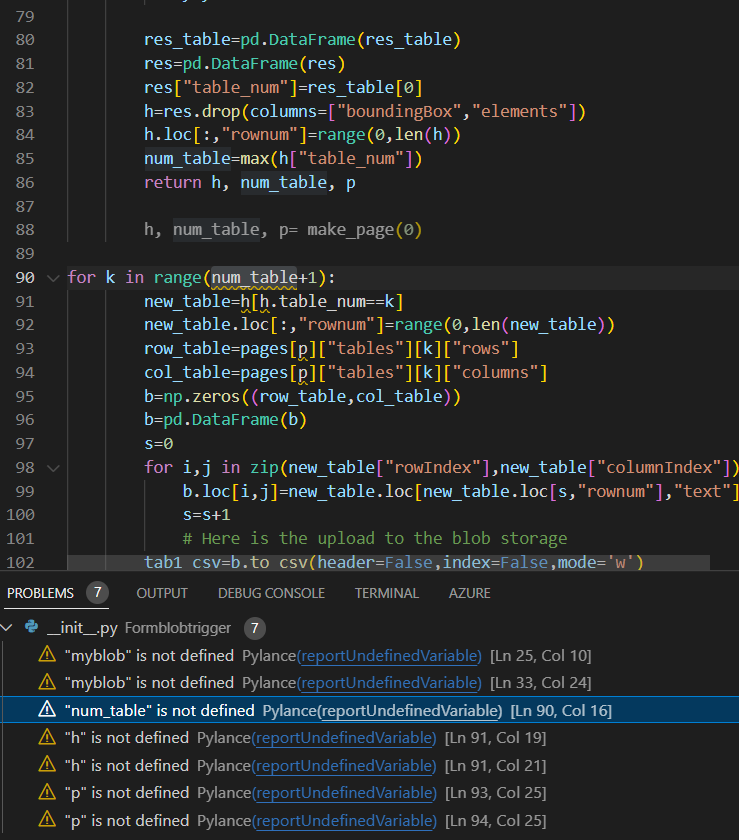The image size is (739, 840).
Task: Click line number 90 in the gutter
Action: point(25,278)
